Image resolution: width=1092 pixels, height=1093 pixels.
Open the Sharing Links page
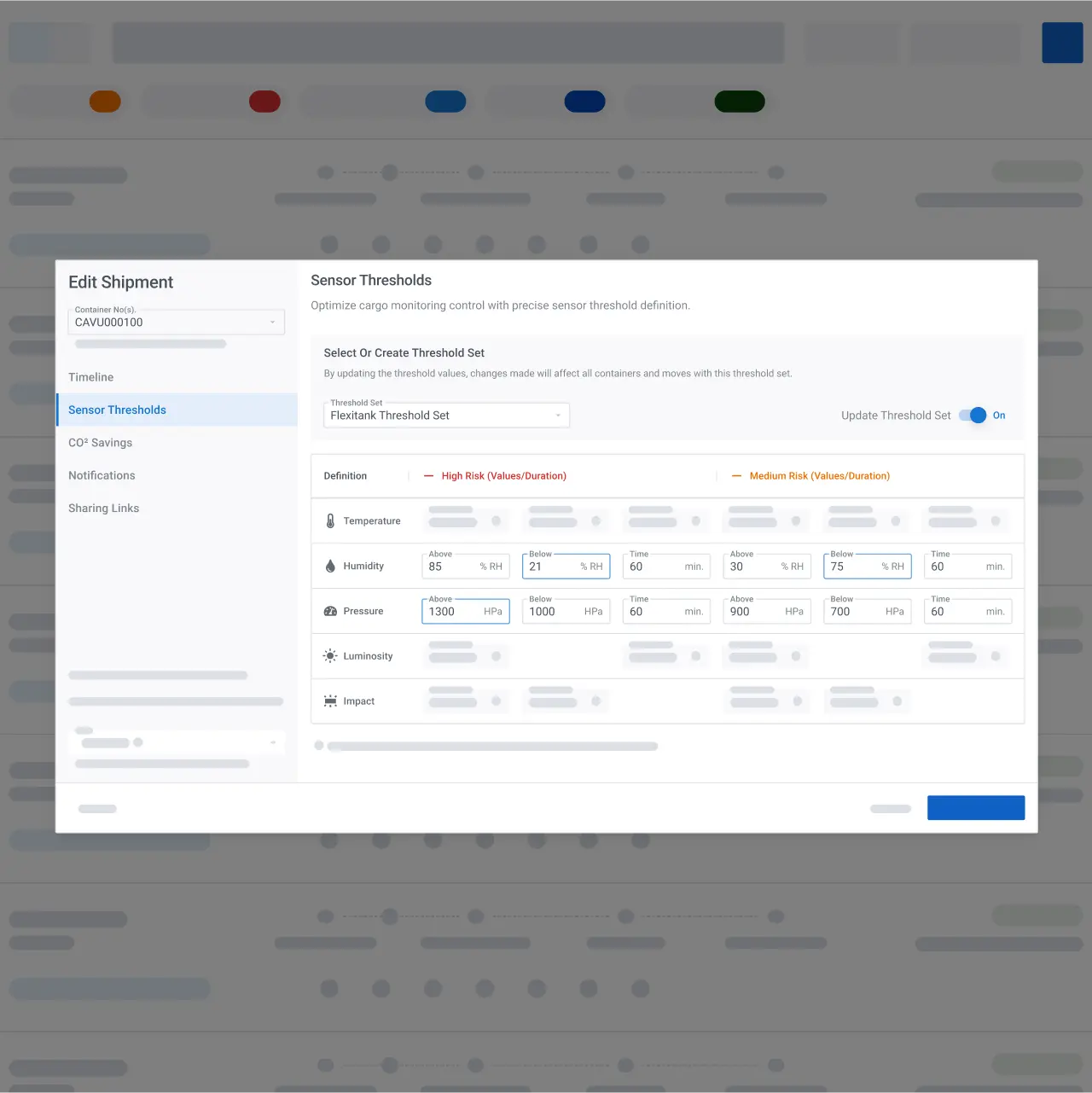(x=103, y=508)
